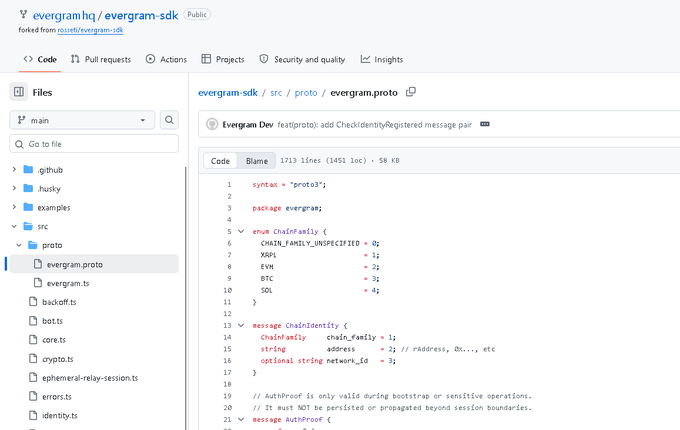
Task: Open Evergram Dev author name
Action: [248, 125]
